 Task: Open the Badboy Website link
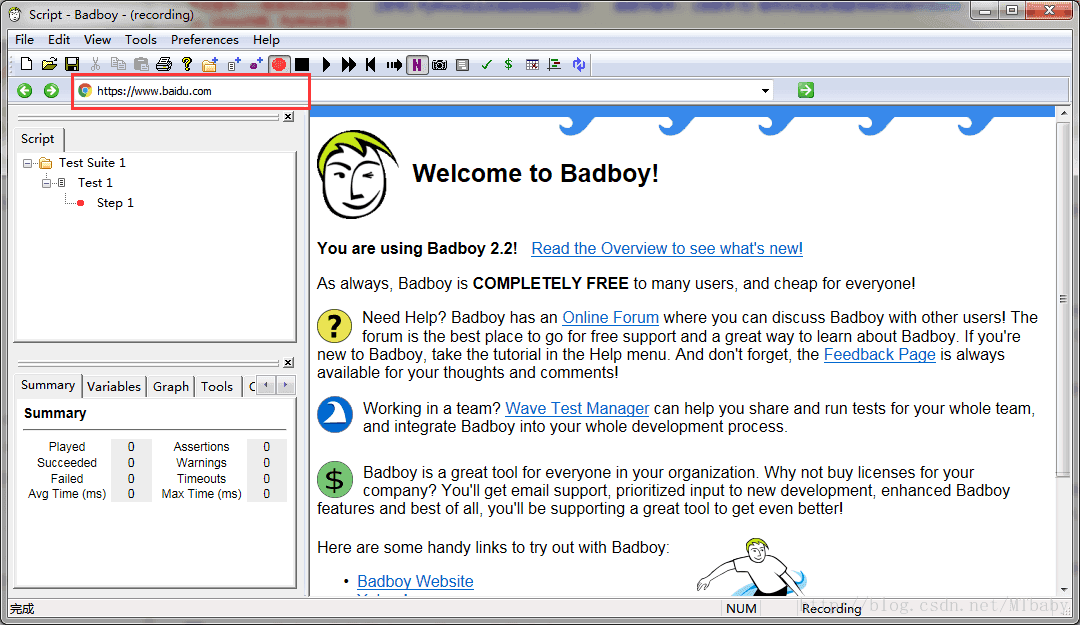pyautogui.click(x=415, y=582)
